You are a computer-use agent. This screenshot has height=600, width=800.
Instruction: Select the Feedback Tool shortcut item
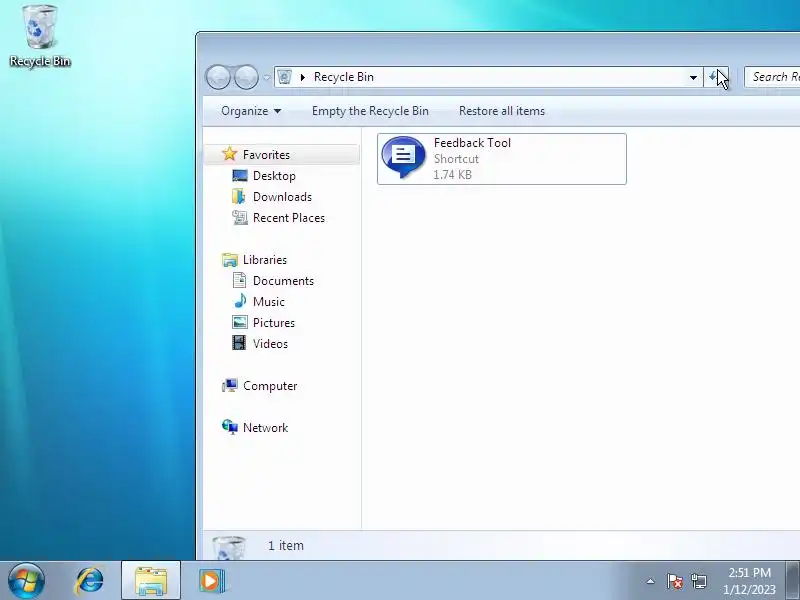coord(502,159)
